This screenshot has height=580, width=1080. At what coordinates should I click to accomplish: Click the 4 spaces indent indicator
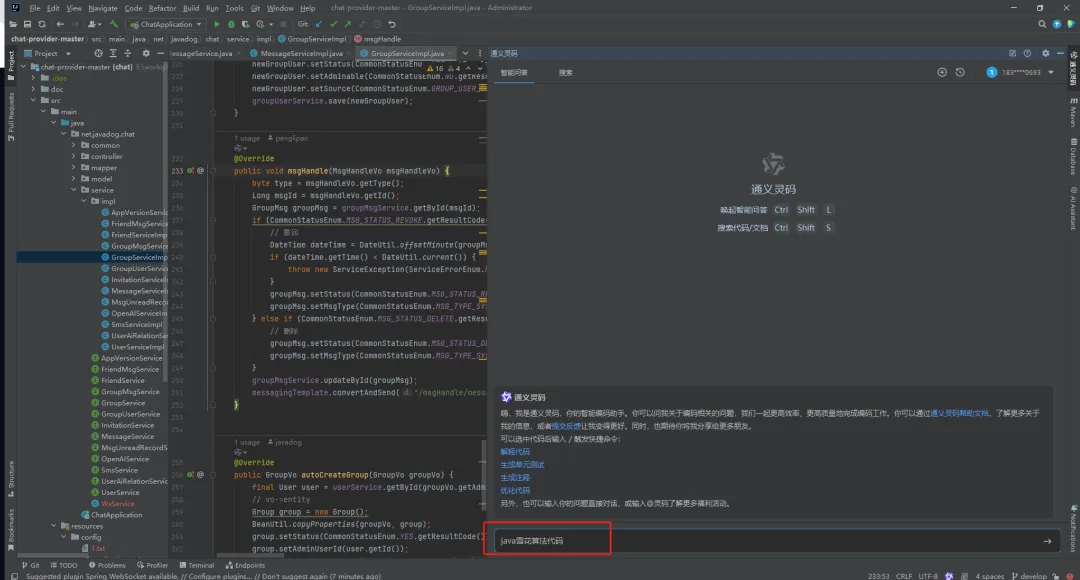coord(989,576)
